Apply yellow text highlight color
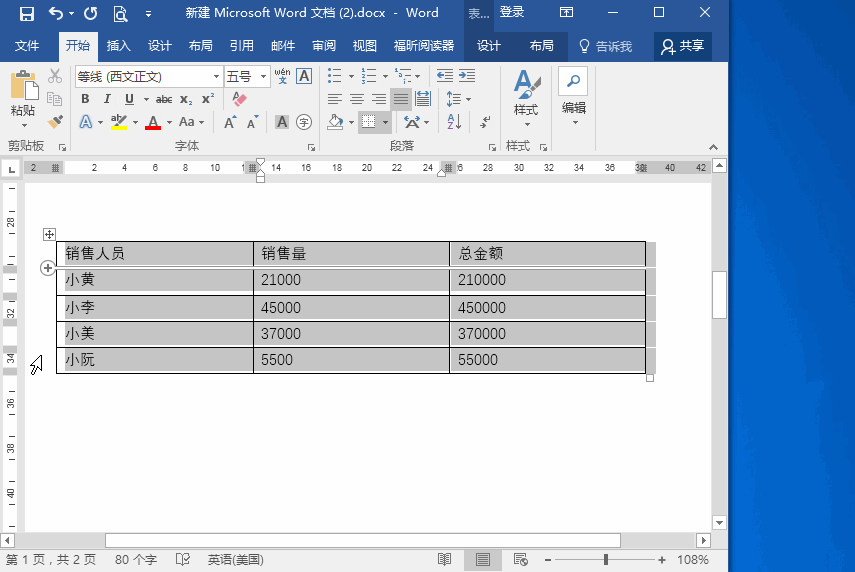 pos(118,122)
